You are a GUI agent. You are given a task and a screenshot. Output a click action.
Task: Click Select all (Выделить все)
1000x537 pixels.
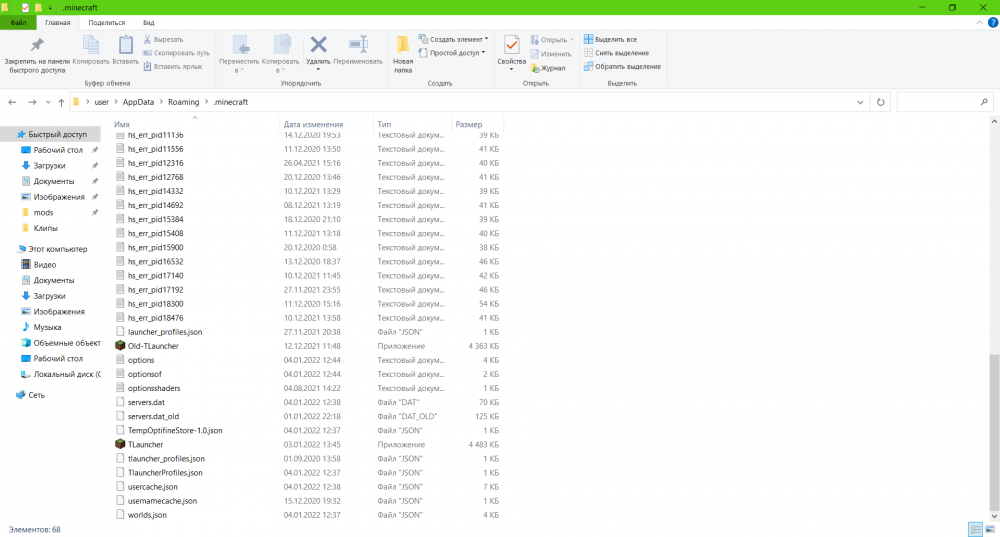610,40
